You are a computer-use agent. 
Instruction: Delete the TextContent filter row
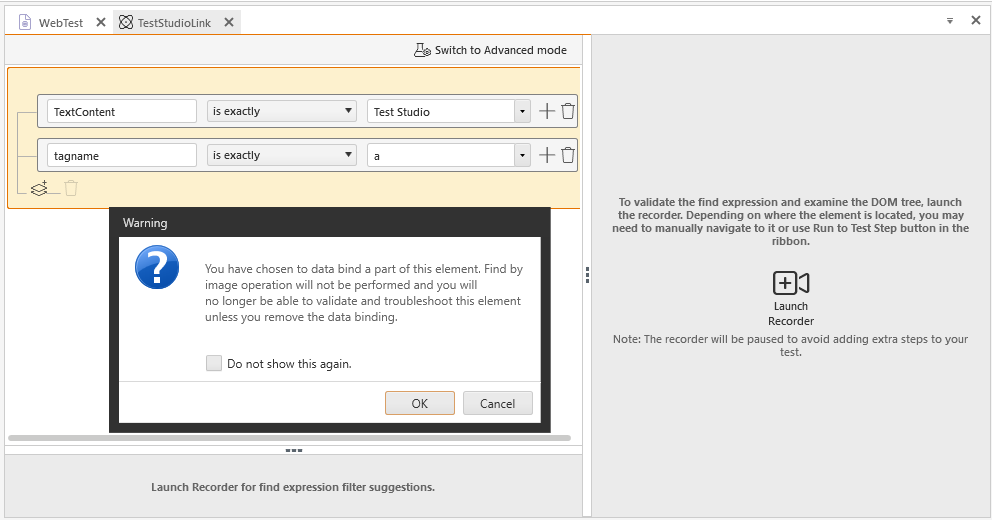(568, 111)
